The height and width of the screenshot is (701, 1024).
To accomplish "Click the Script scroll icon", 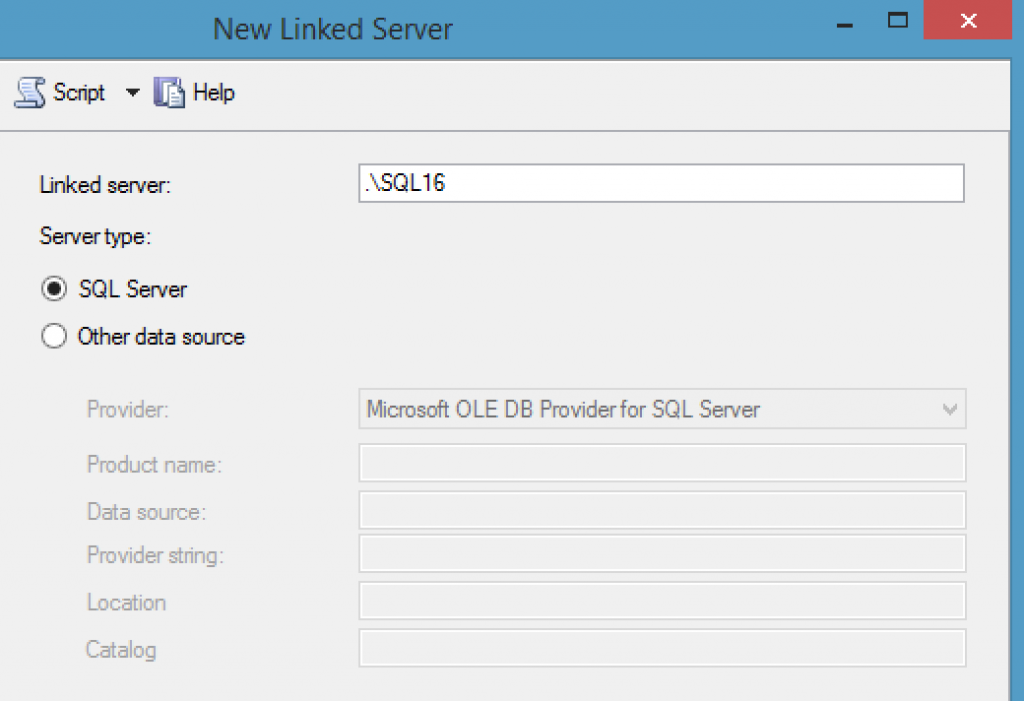I will (27, 92).
